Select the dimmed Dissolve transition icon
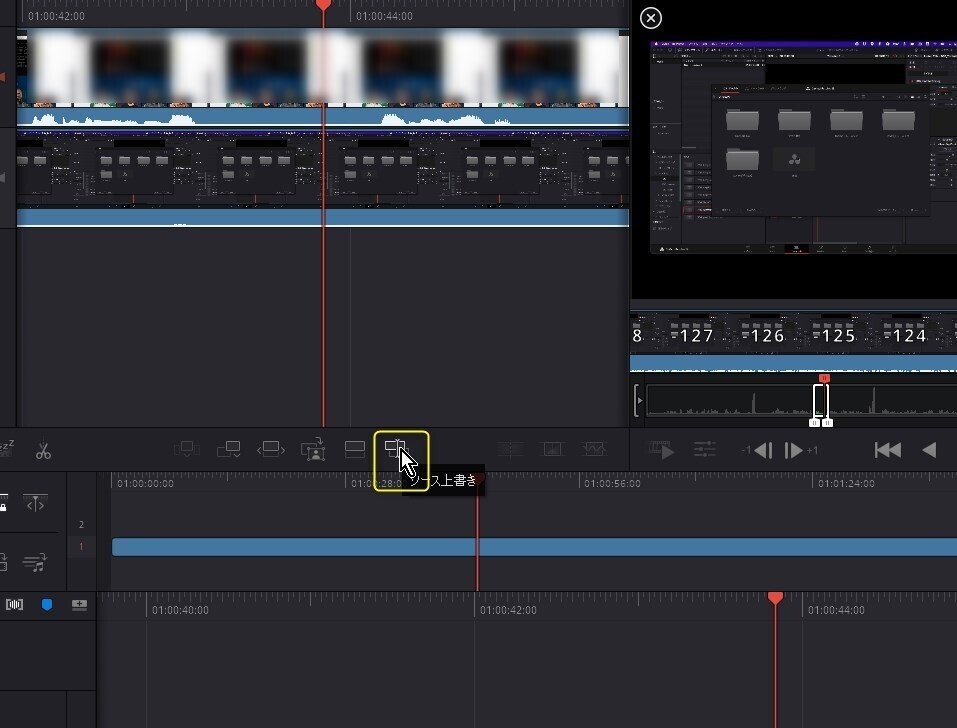Image resolution: width=957 pixels, height=728 pixels. click(552, 450)
